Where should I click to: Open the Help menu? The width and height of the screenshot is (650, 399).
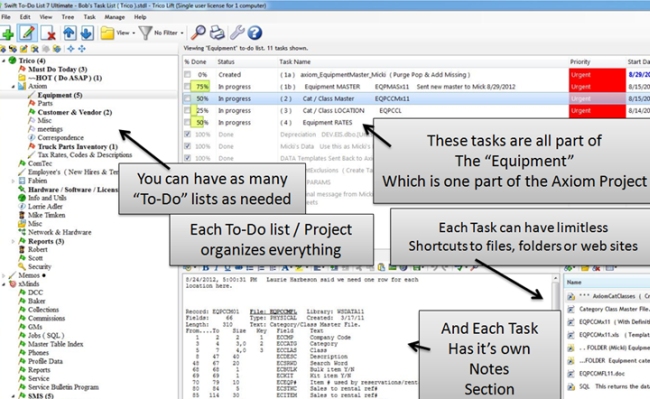click(x=140, y=17)
